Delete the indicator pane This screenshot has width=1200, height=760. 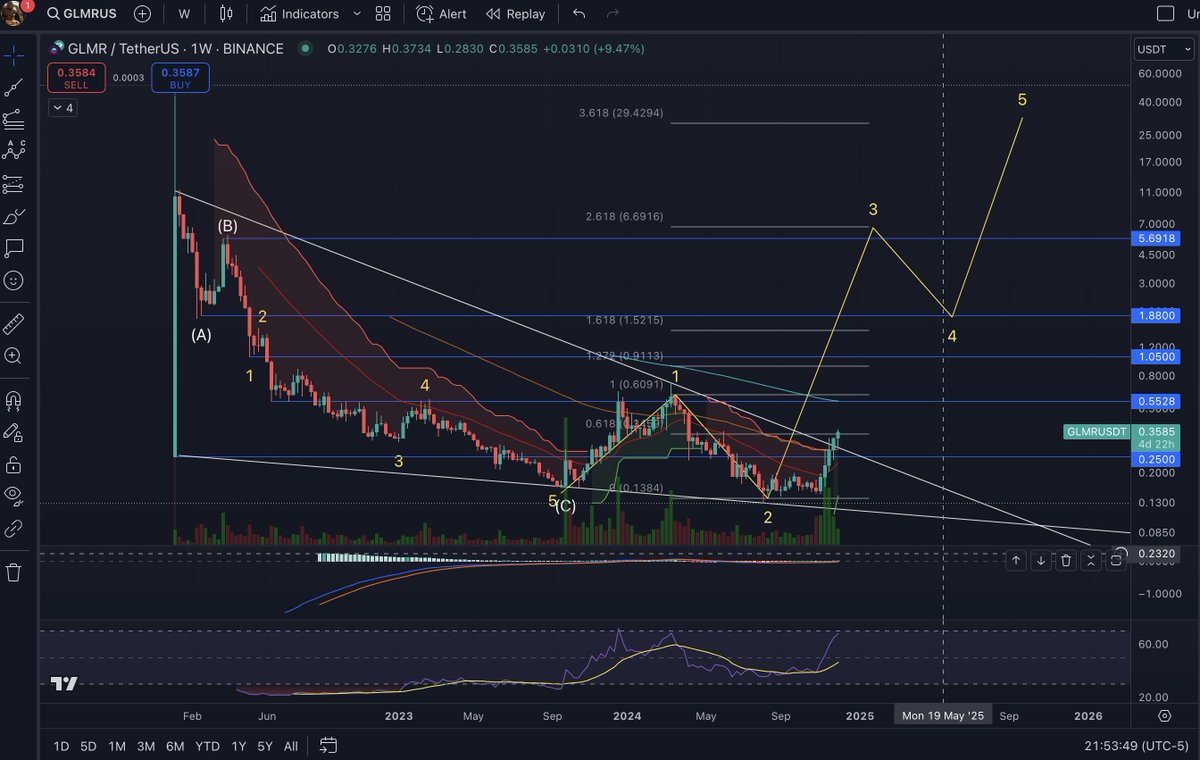1066,560
